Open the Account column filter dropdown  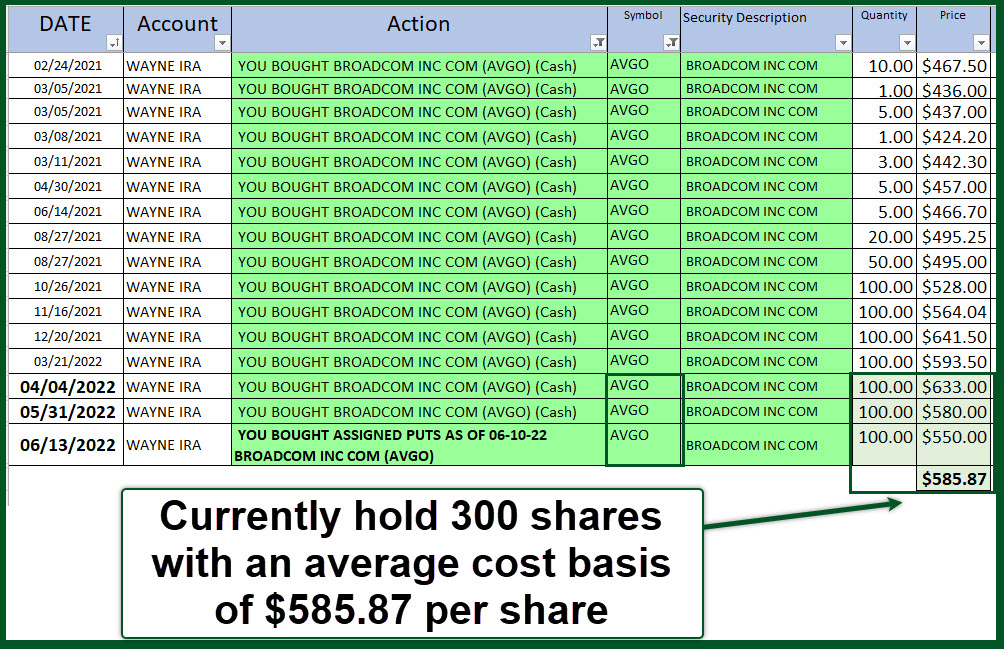[222, 43]
